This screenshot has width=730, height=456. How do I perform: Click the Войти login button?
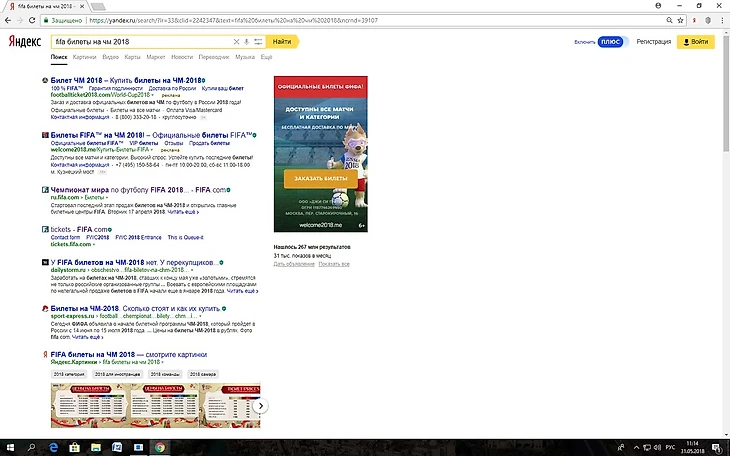click(x=696, y=41)
